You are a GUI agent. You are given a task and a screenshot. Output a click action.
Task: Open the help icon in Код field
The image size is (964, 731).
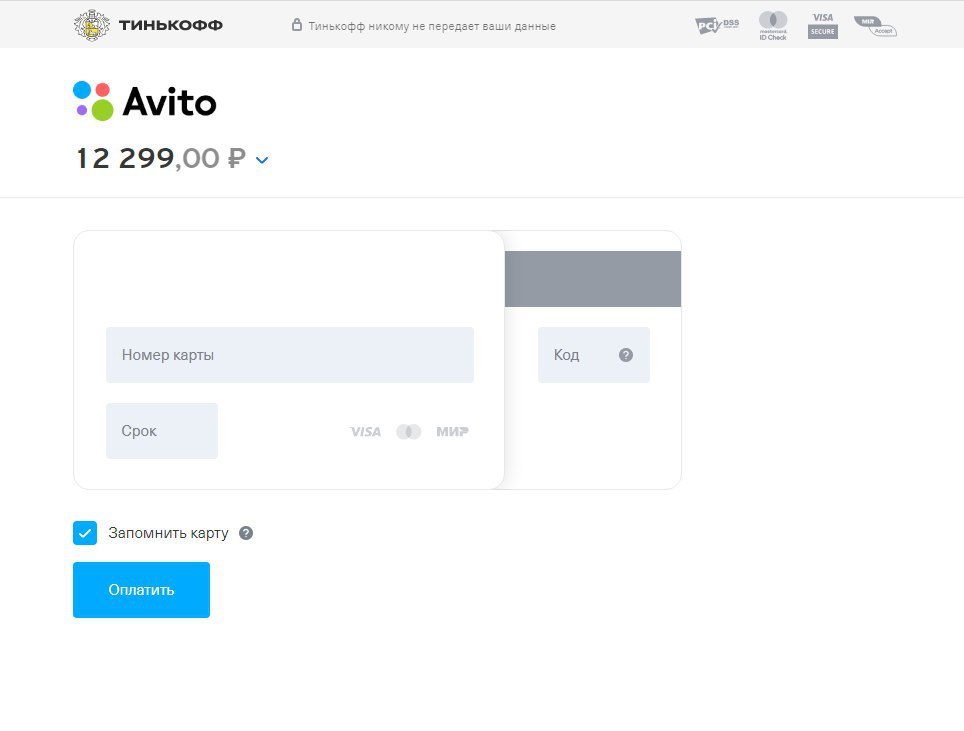tap(626, 355)
